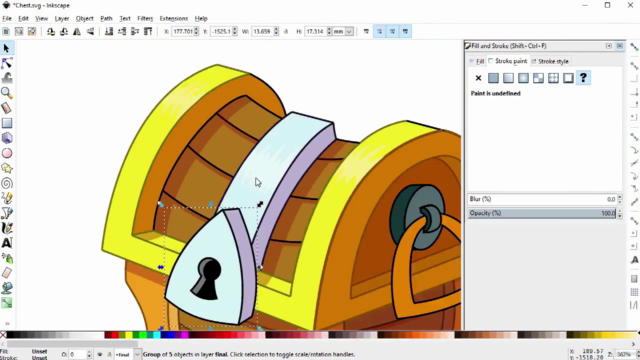Select the Node edit tool

click(x=7, y=63)
